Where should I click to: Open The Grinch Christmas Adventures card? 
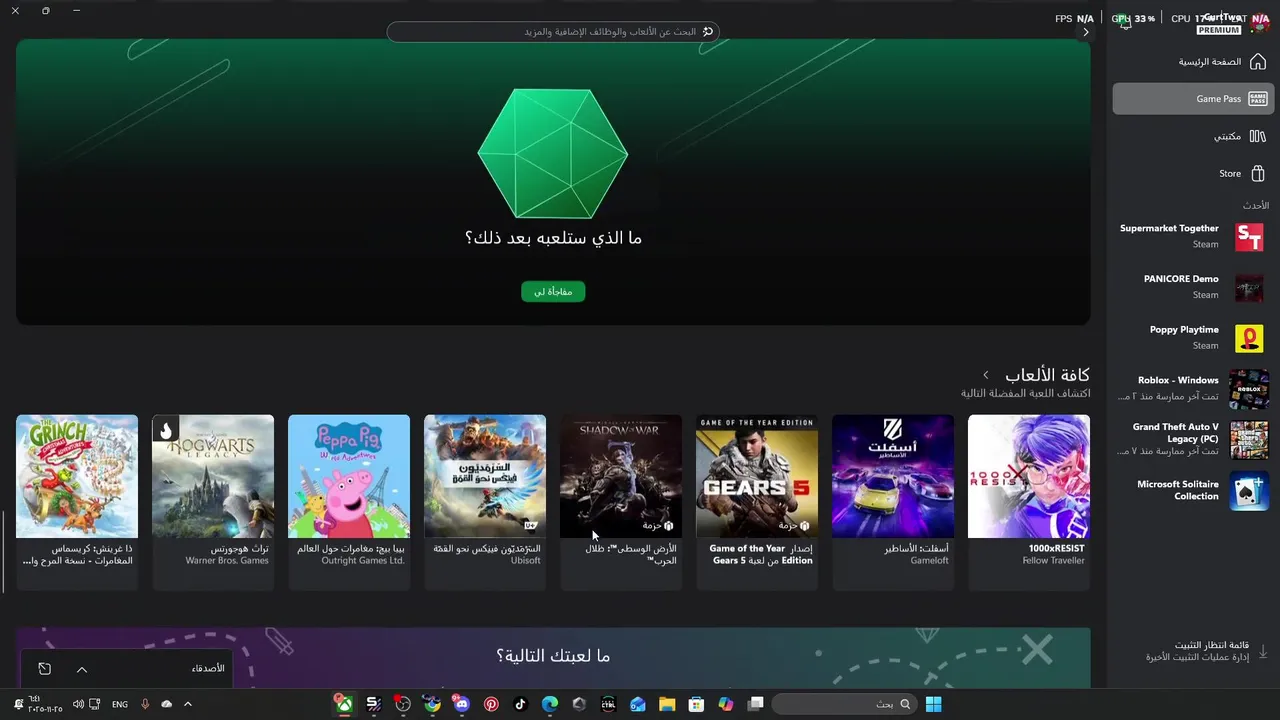click(x=77, y=502)
